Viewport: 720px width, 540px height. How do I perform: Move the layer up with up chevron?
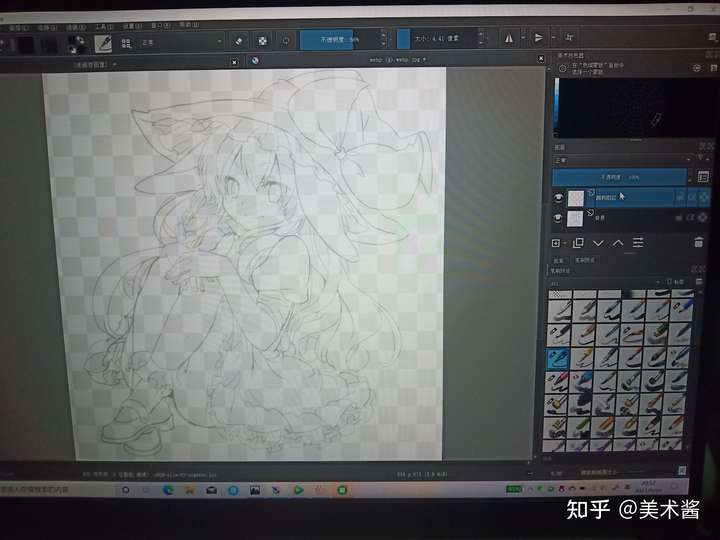tap(618, 242)
